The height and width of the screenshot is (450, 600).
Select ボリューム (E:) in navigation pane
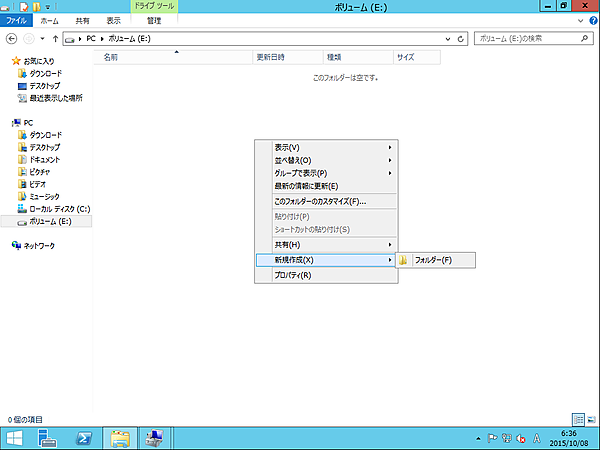(x=46, y=222)
